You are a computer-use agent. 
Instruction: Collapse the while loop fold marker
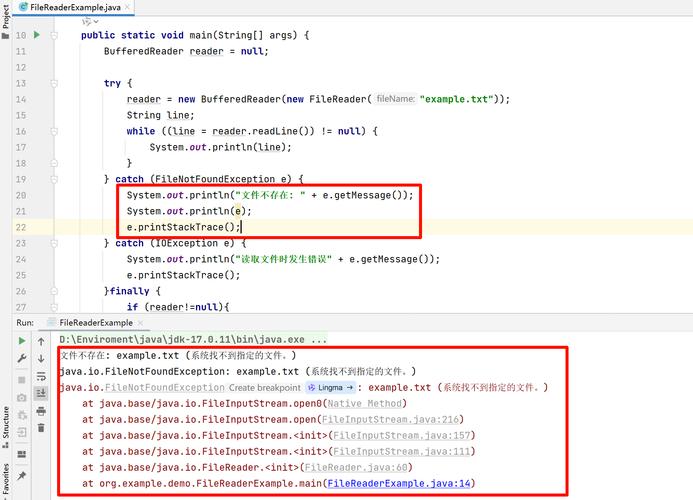coord(54,131)
